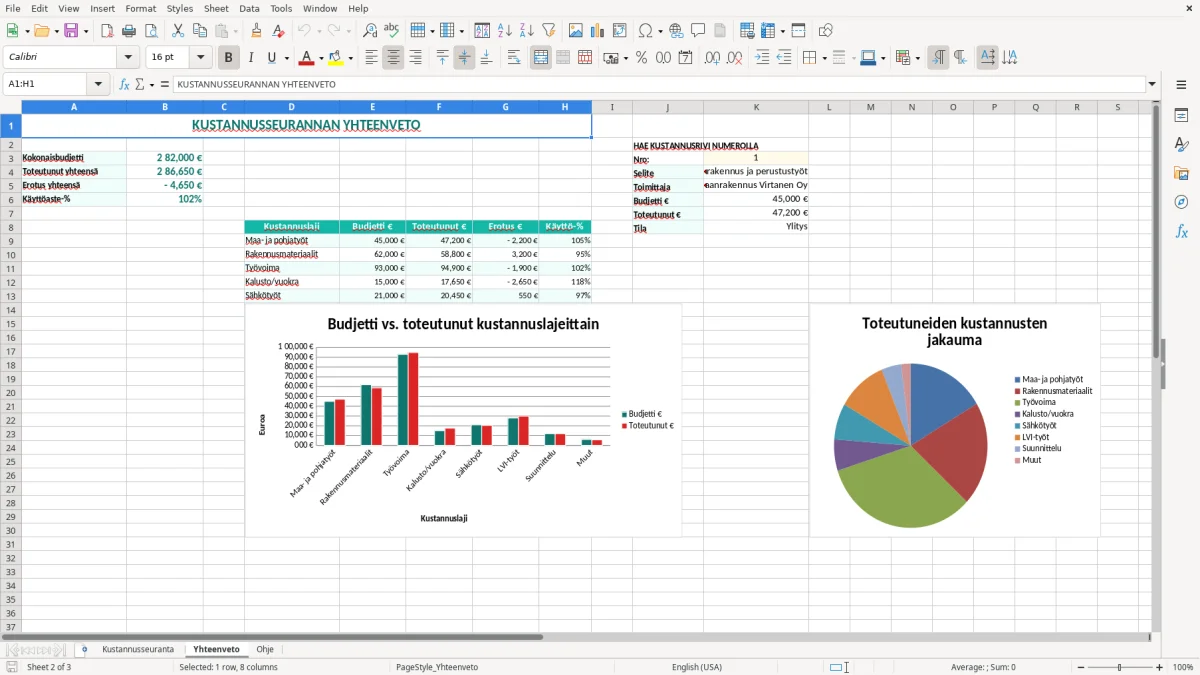1200x675 pixels.
Task: Open the Underline style dropdown arrow
Action: point(286,58)
